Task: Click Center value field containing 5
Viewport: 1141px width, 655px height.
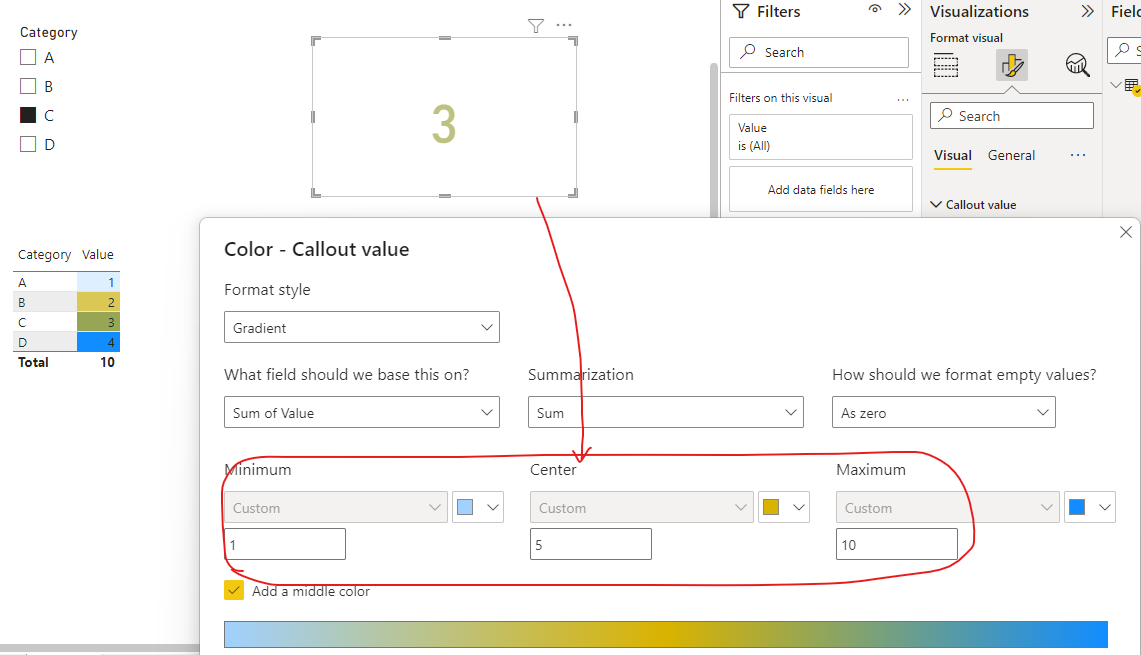Action: 591,544
